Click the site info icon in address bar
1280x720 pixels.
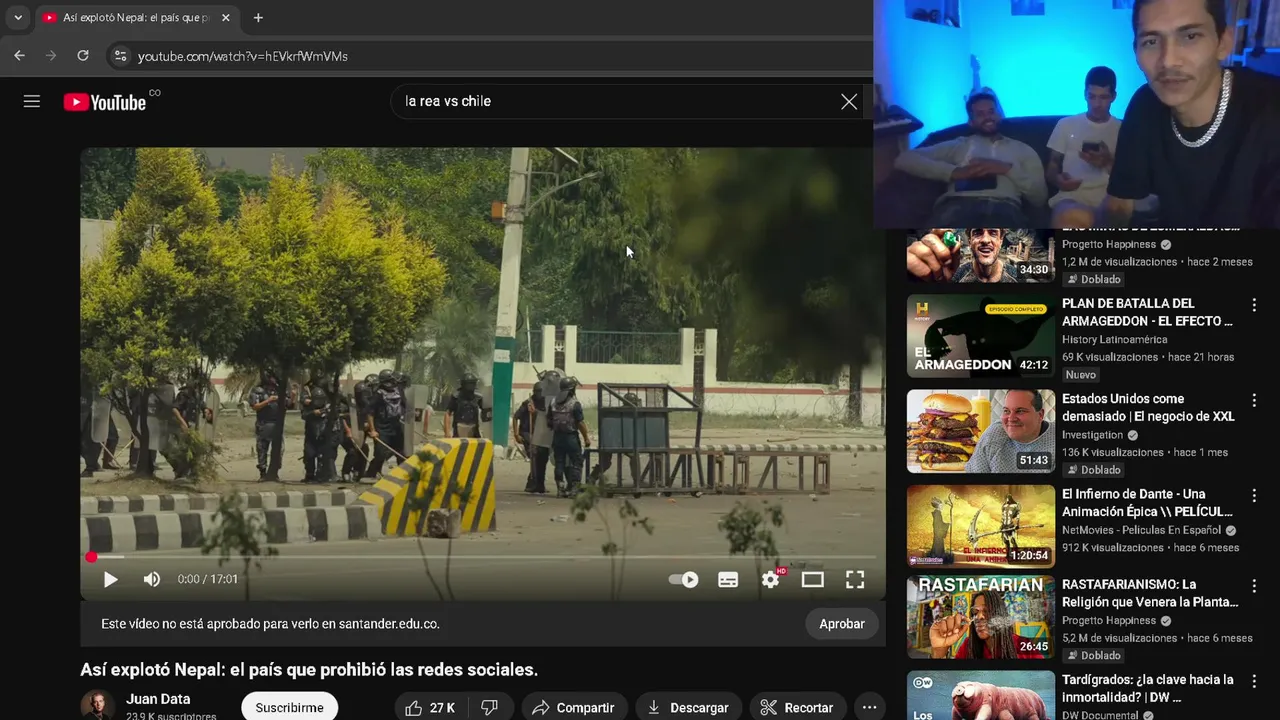120,56
